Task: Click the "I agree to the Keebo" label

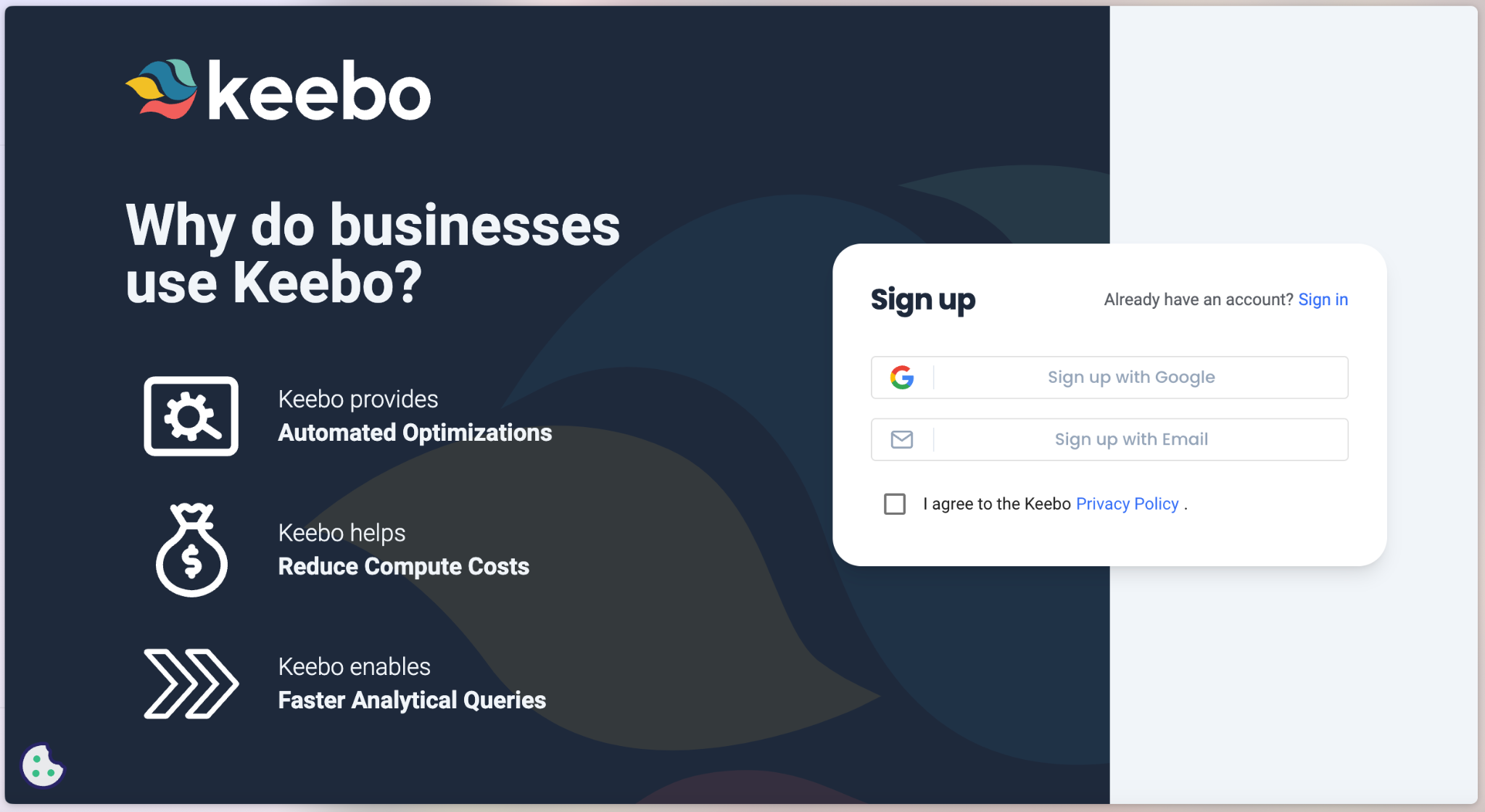Action: 997,504
